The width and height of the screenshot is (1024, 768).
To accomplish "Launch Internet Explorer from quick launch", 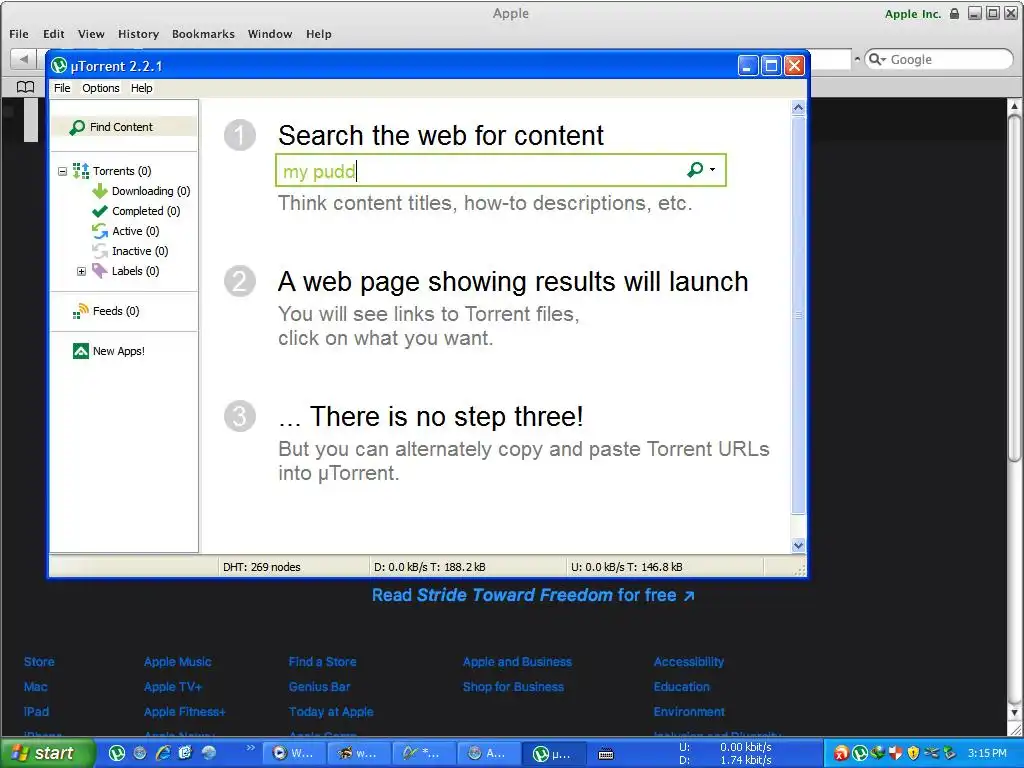I will pos(163,753).
